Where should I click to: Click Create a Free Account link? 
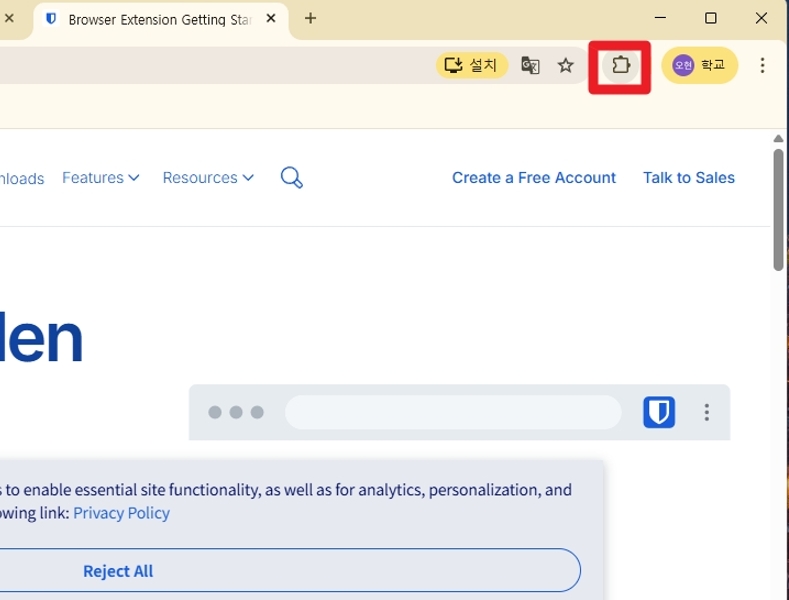(534, 178)
